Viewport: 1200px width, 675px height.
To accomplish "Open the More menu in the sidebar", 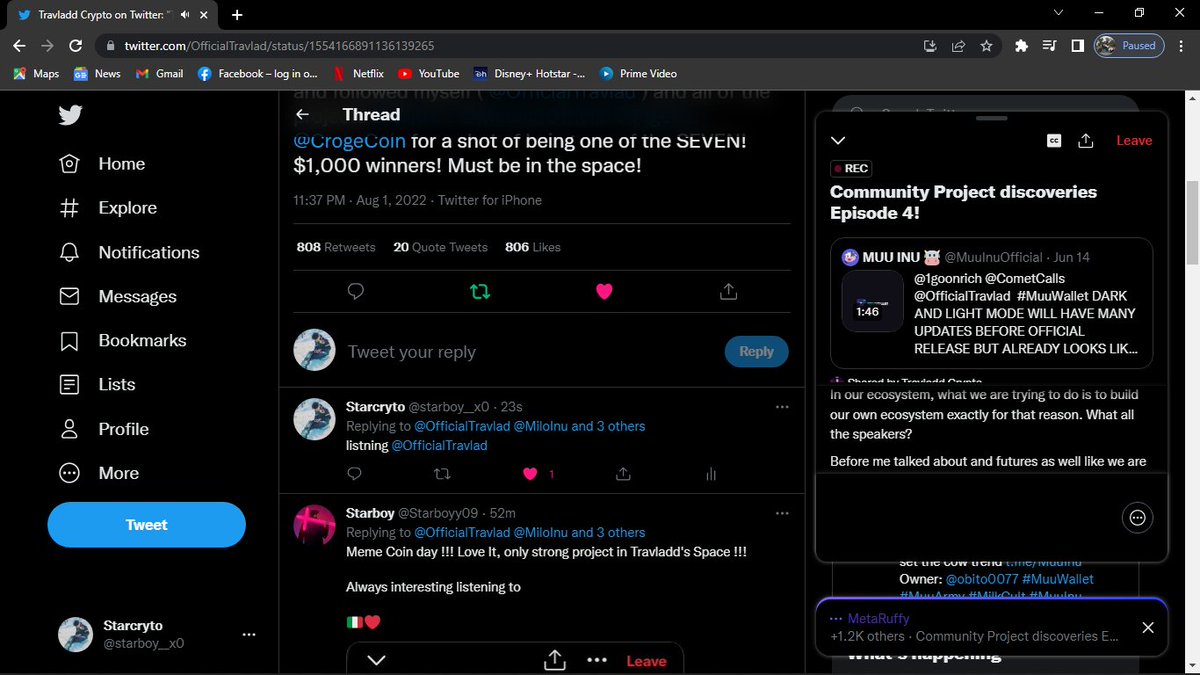I will coord(99,473).
